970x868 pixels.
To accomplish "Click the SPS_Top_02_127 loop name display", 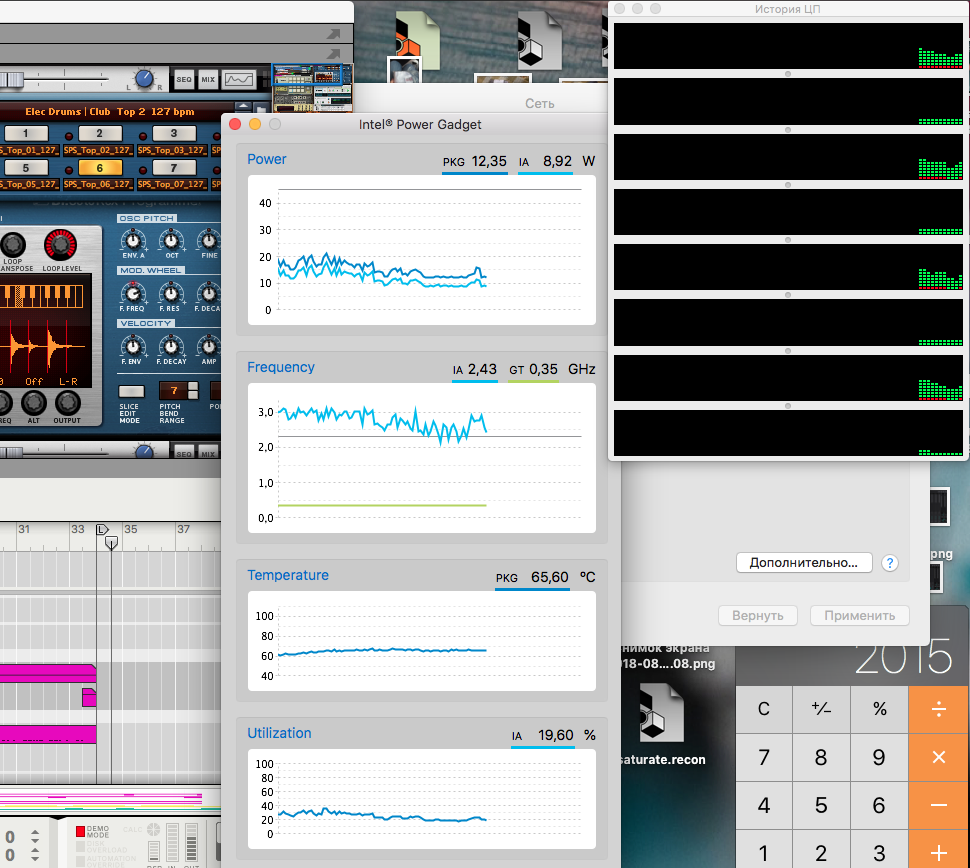I will [98, 150].
